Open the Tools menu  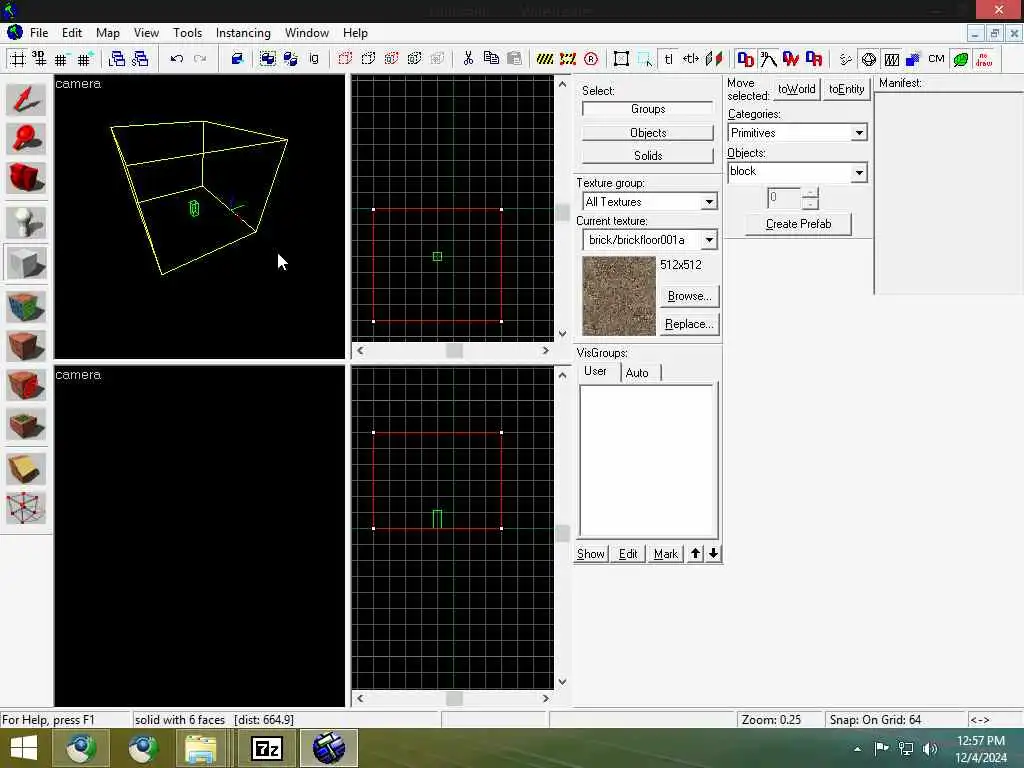click(187, 33)
